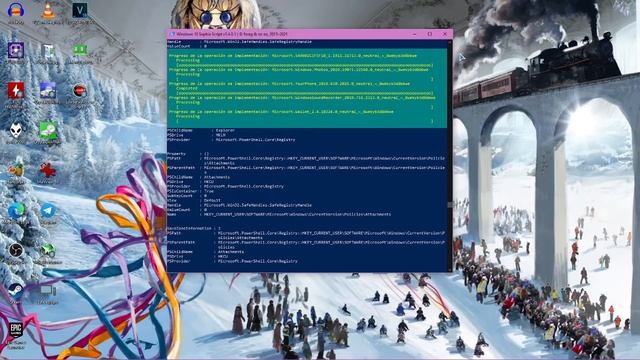Screen dimensions: 640x360
Task: Open the white mask-face desktop icon
Action: 16,130
